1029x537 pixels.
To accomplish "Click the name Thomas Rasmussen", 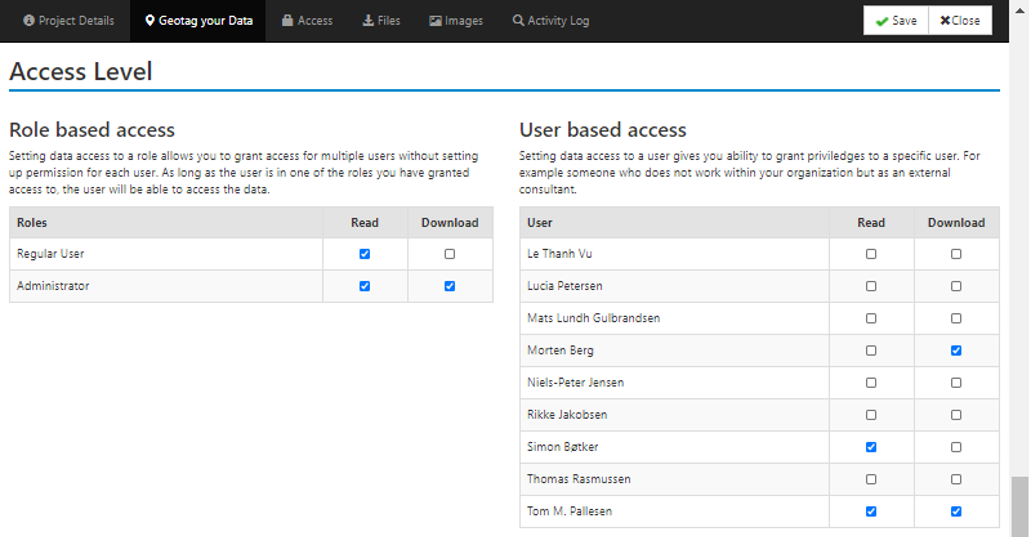I will tap(579, 479).
